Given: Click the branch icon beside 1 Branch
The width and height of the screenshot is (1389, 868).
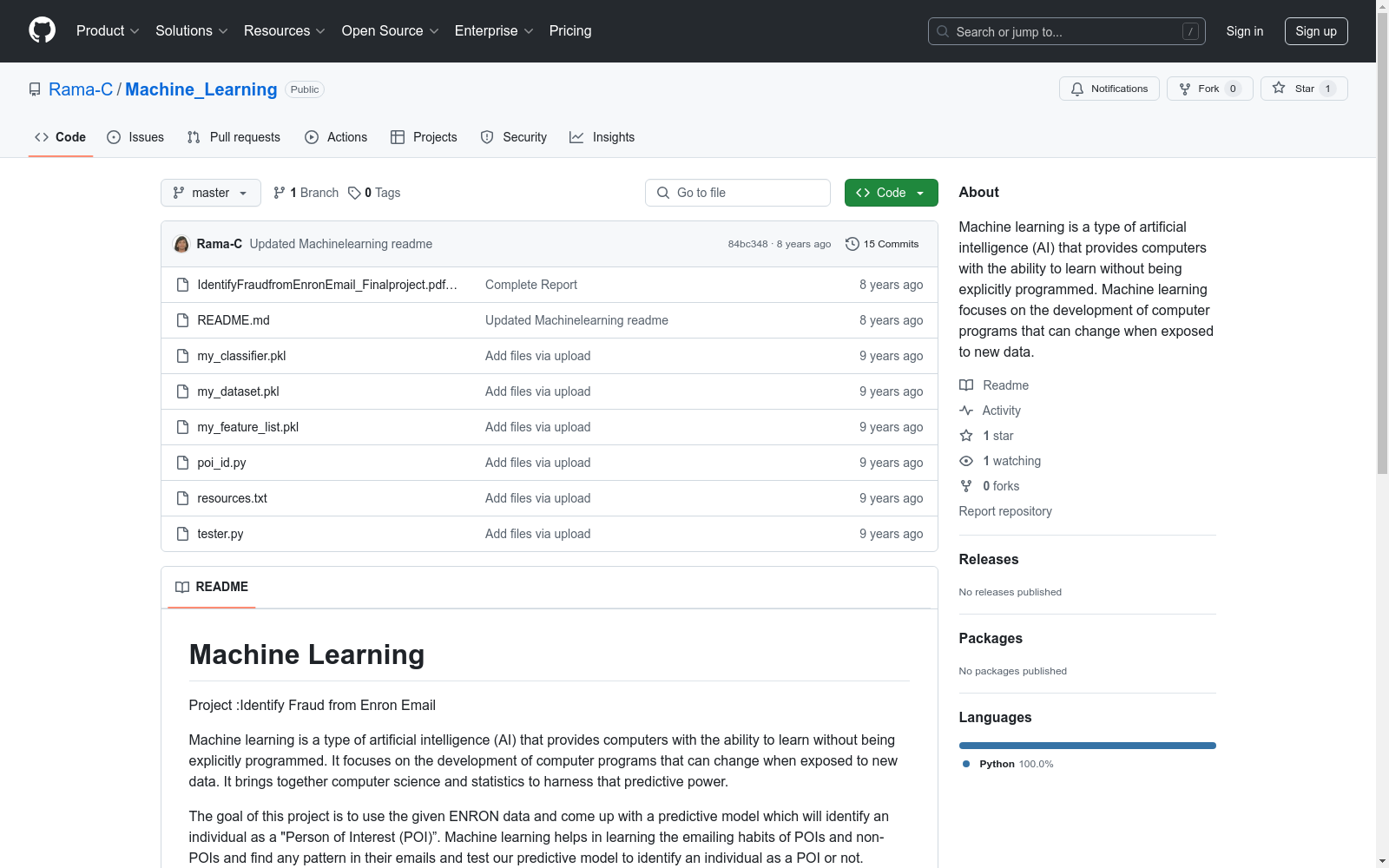Looking at the screenshot, I should pyautogui.click(x=280, y=193).
